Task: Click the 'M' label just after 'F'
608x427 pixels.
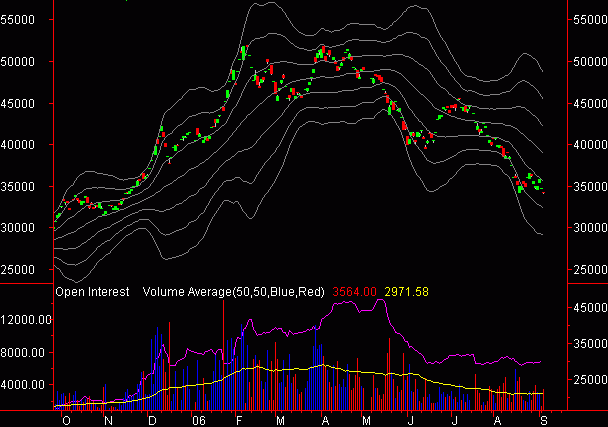Action: pos(280,421)
